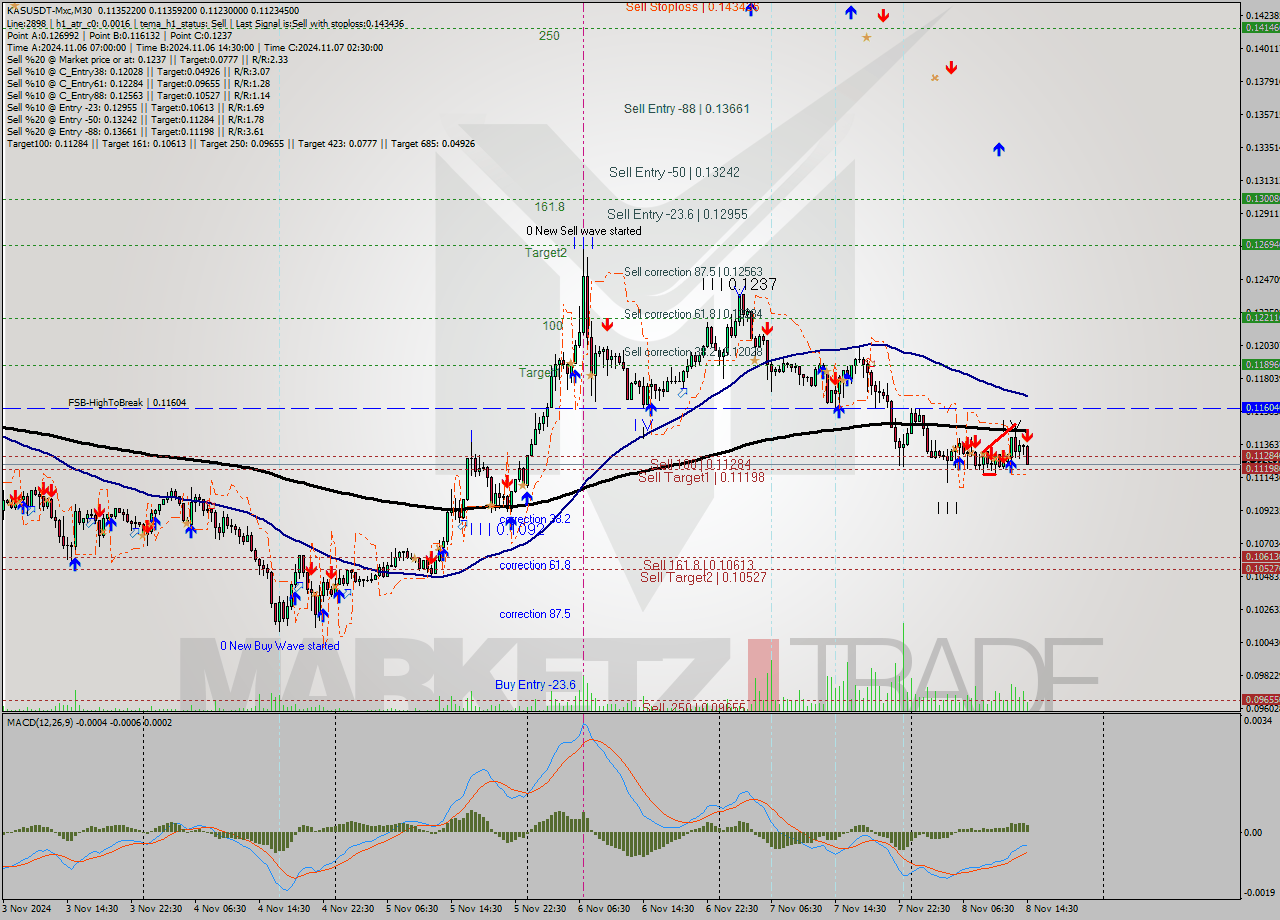This screenshot has width=1280, height=920.
Task: Select the '0 New Sell wave started' text
Action: pos(584,231)
